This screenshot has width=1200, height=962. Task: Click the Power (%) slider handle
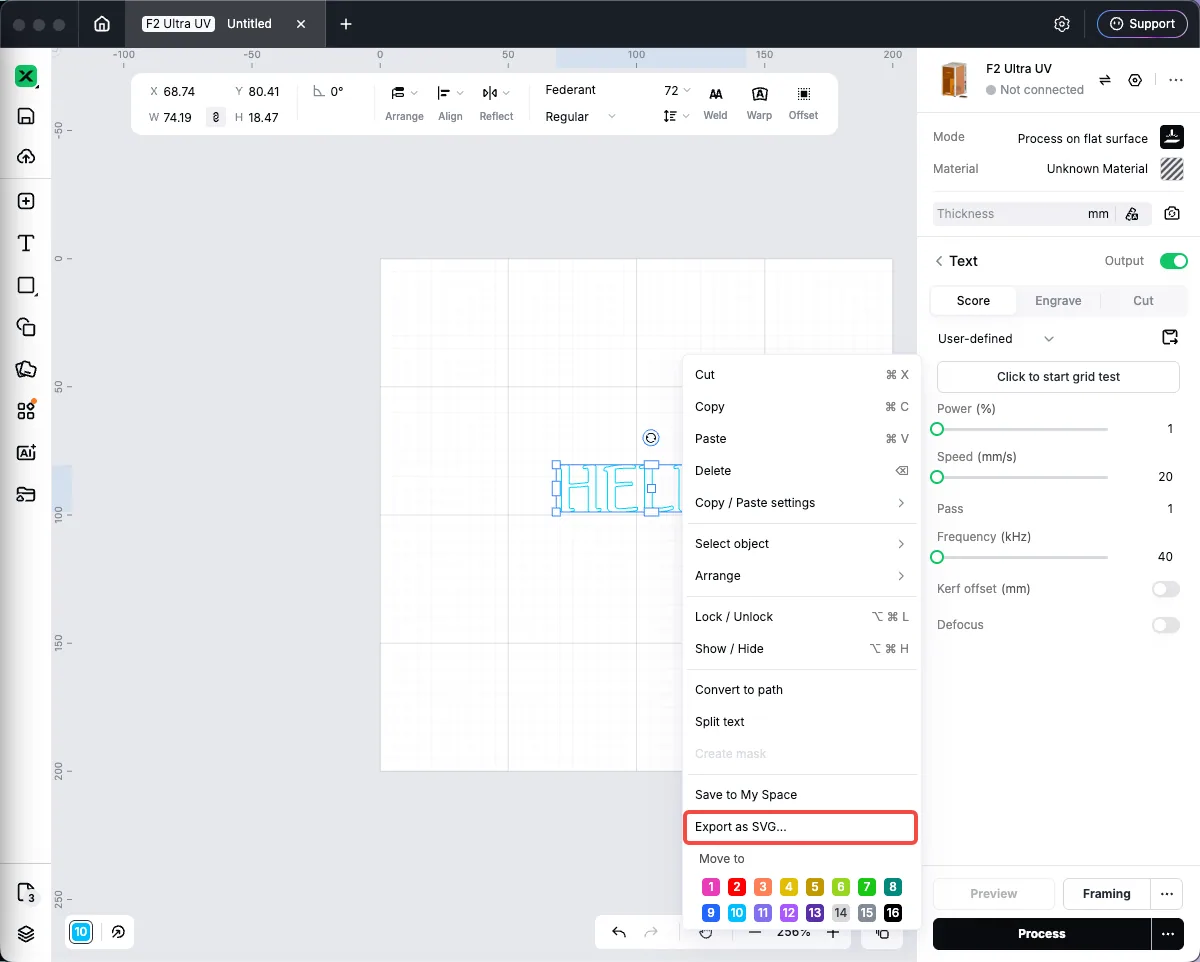coord(937,429)
